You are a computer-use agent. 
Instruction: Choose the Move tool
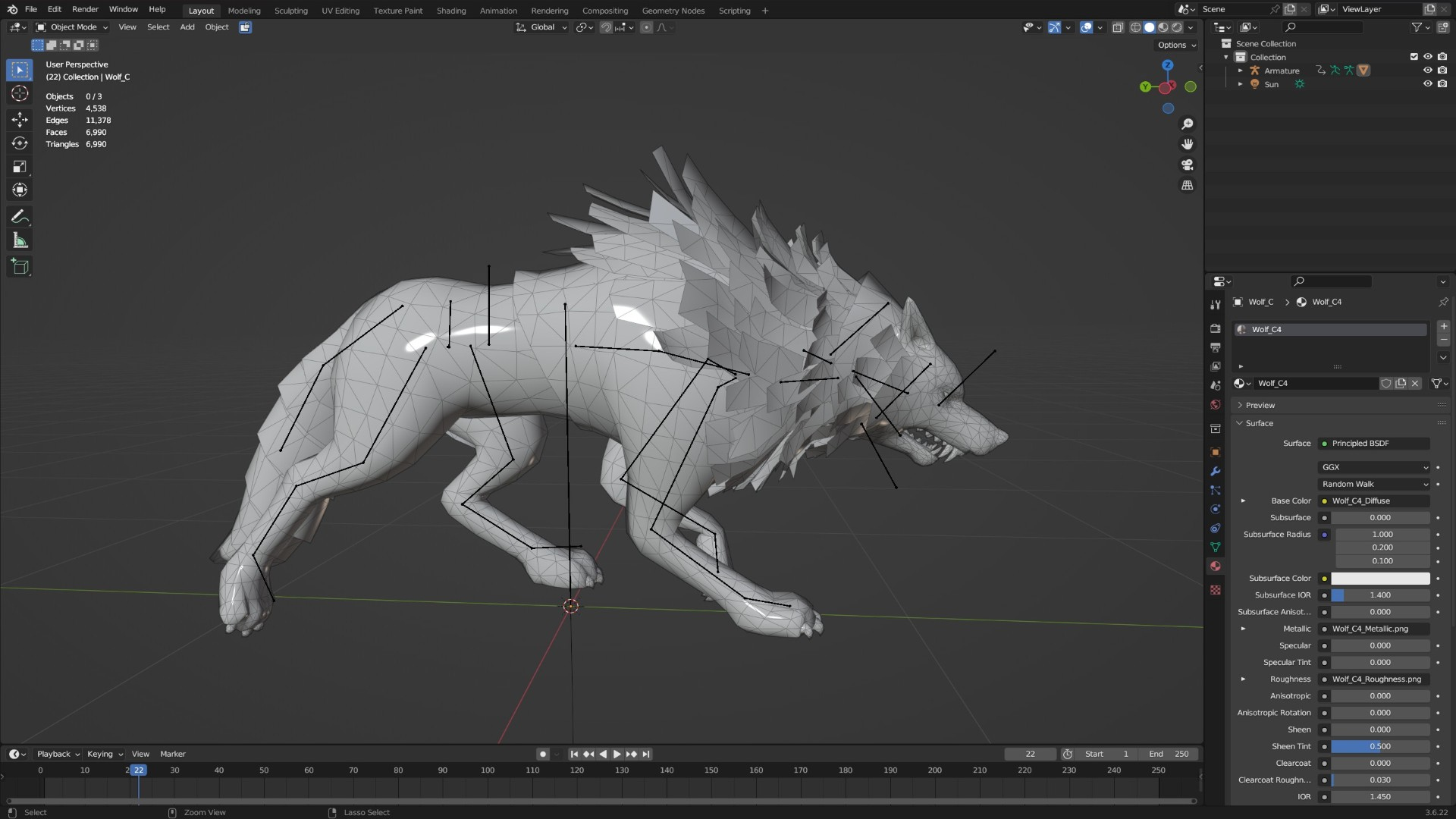(20, 119)
